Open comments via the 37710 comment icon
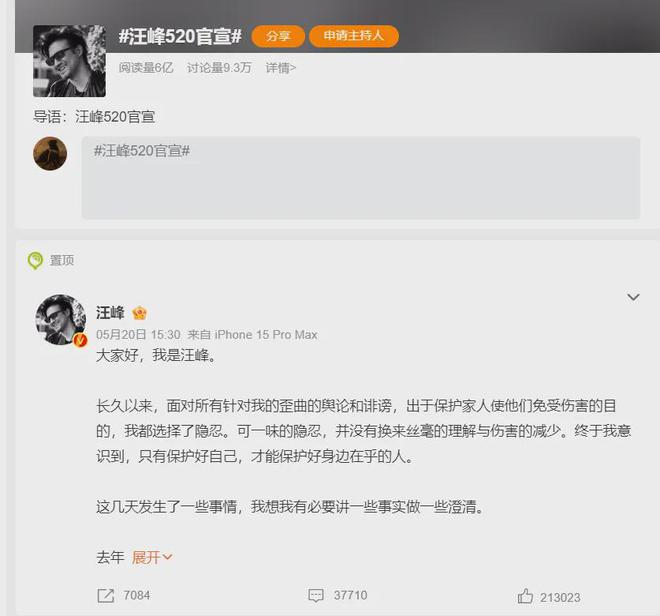Image resolution: width=660 pixels, height=616 pixels. [x=316, y=595]
